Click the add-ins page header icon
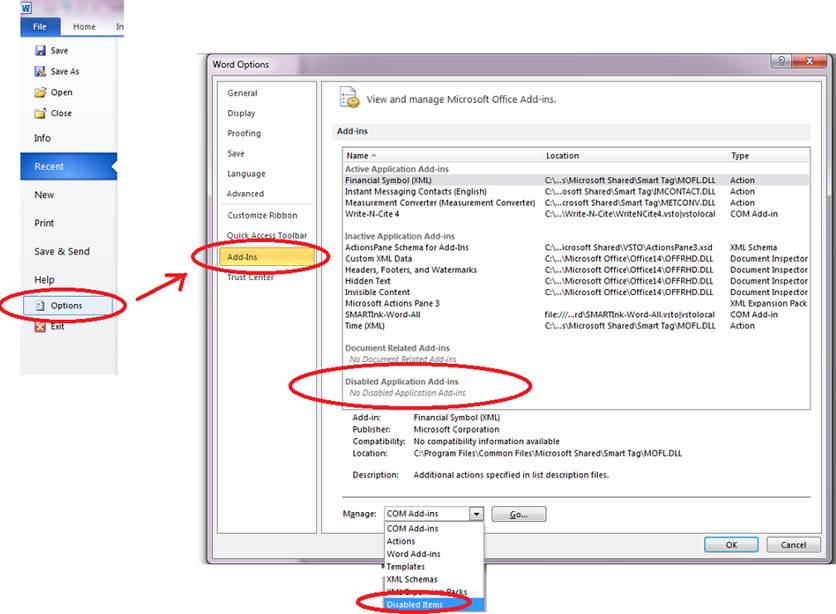836x614 pixels. 350,97
